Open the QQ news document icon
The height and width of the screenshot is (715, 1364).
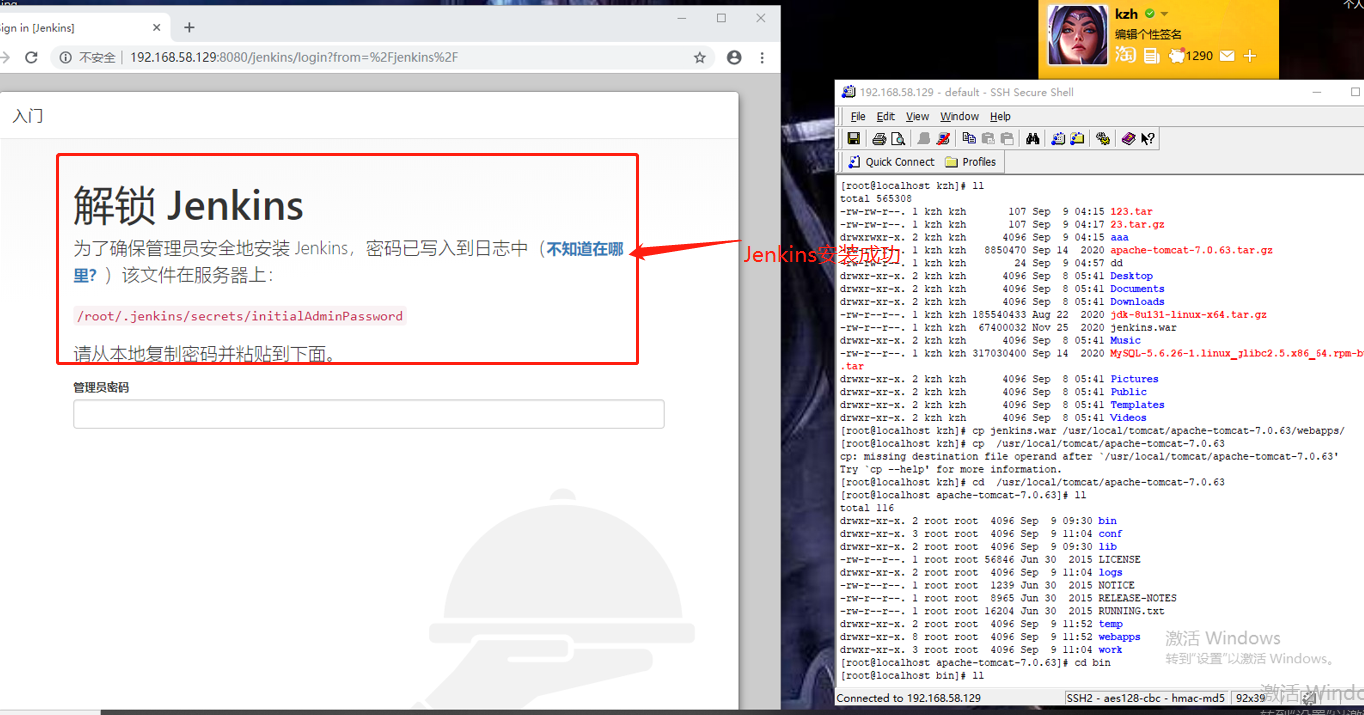[x=1151, y=56]
